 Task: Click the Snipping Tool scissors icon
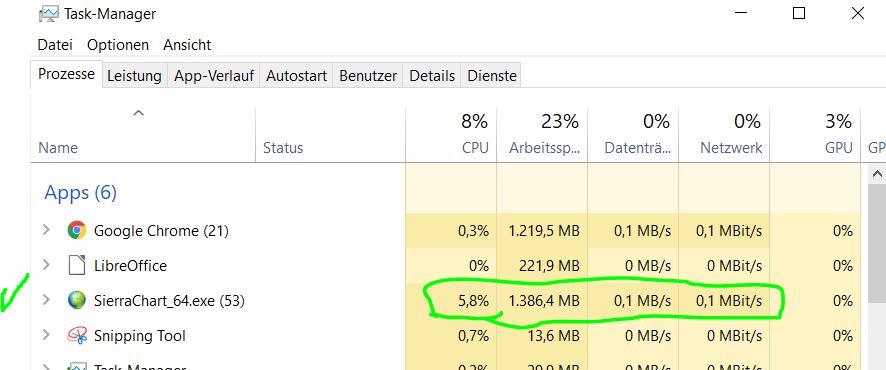[x=76, y=336]
